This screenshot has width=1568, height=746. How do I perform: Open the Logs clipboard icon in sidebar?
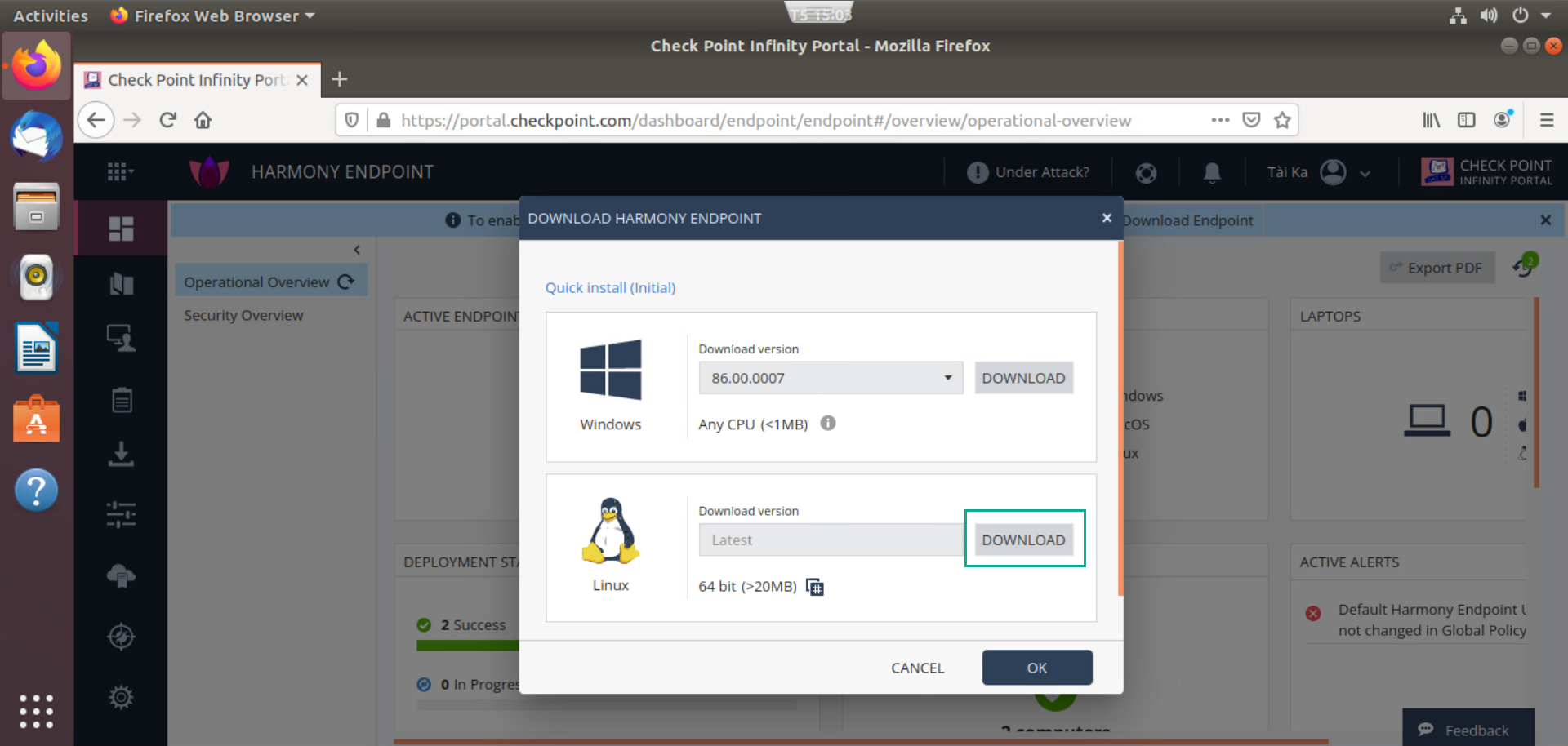[x=121, y=399]
